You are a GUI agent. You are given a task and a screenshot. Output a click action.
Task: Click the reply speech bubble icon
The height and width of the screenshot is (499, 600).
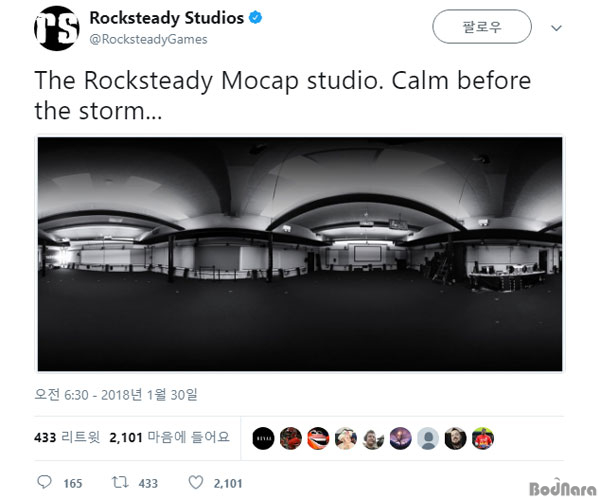[x=44, y=482]
